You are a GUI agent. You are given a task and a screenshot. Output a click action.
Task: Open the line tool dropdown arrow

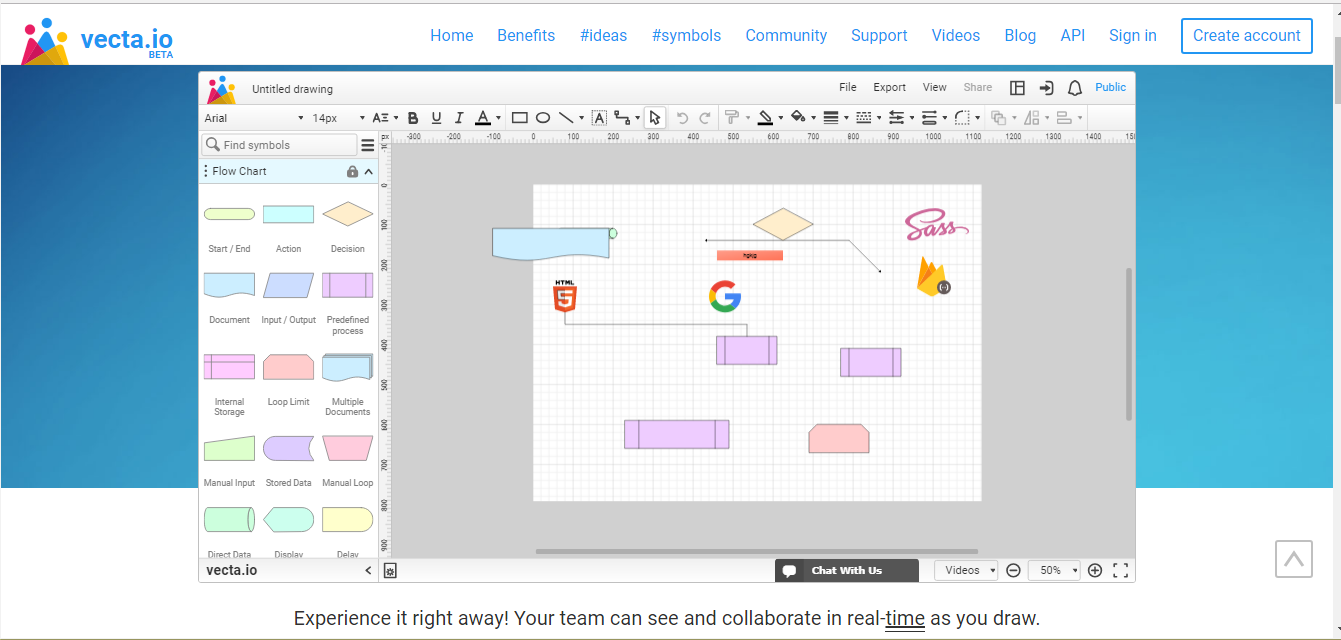click(581, 119)
